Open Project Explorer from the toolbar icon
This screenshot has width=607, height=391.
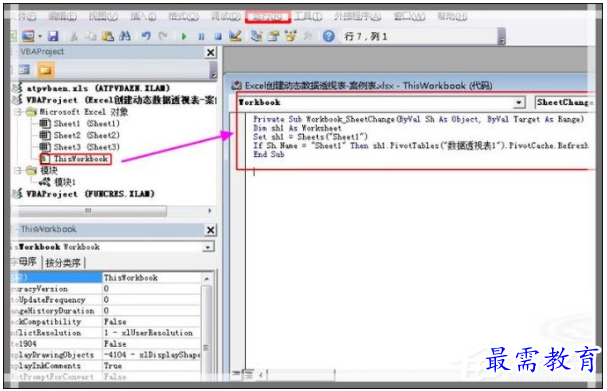256,36
